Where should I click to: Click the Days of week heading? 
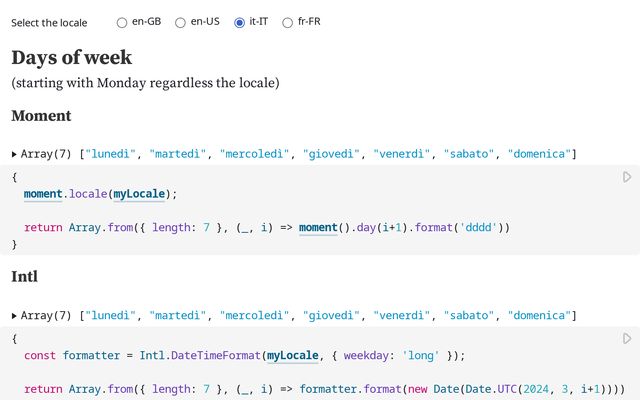[71, 57]
